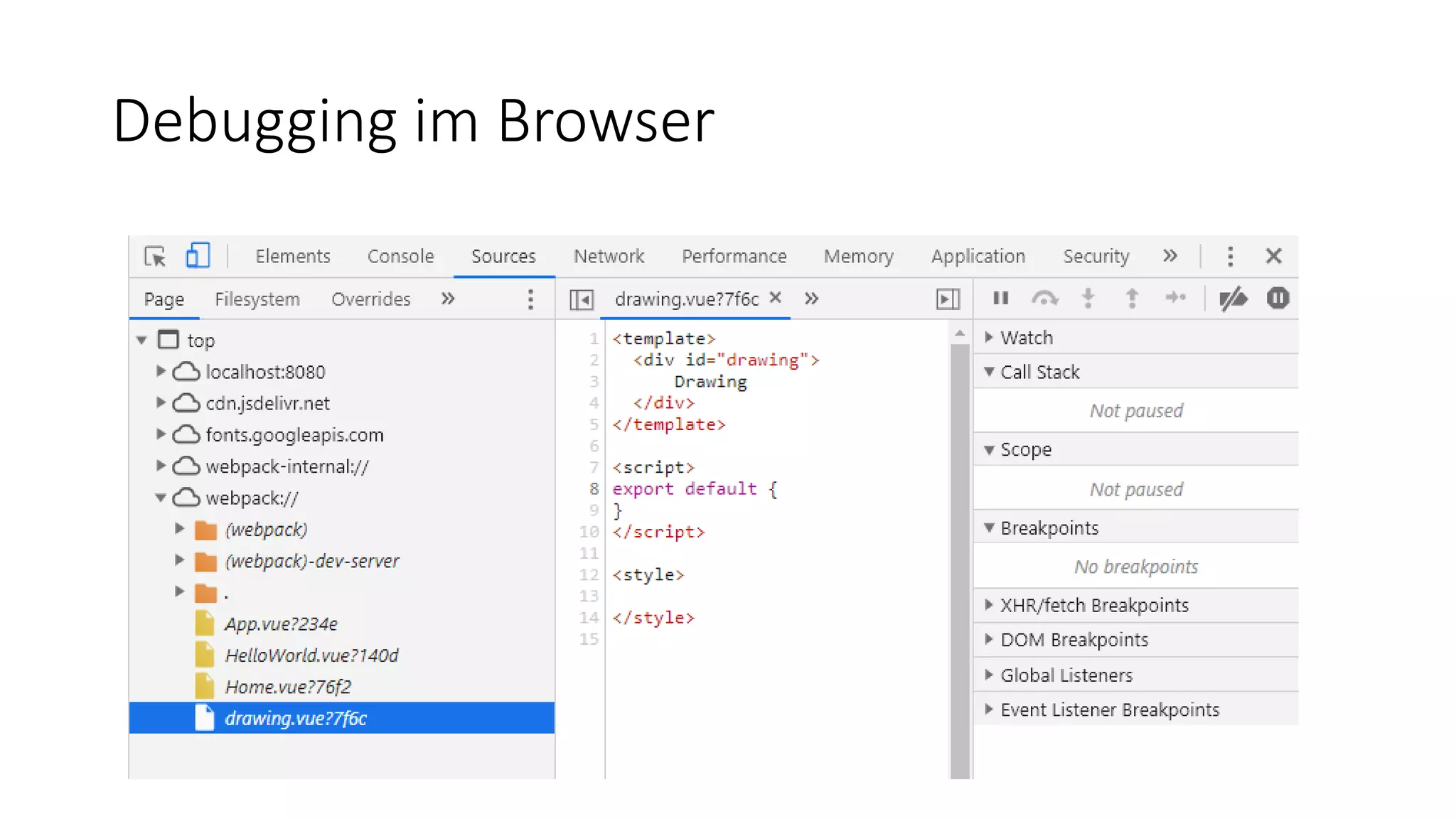This screenshot has width=1456, height=819.
Task: Open App.vue?234e file
Action: pos(281,624)
